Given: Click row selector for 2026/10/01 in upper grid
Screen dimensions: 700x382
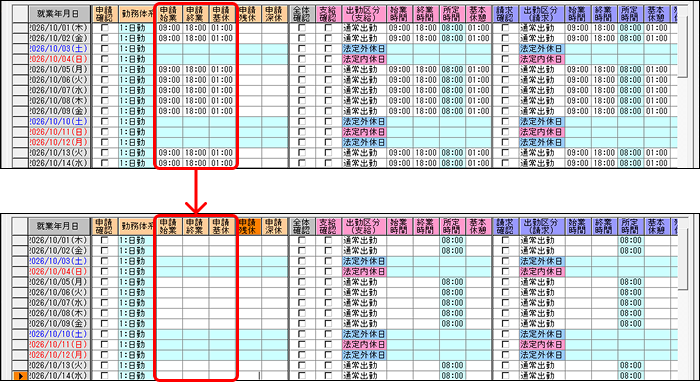Looking at the screenshot, I should [x=20, y=28].
